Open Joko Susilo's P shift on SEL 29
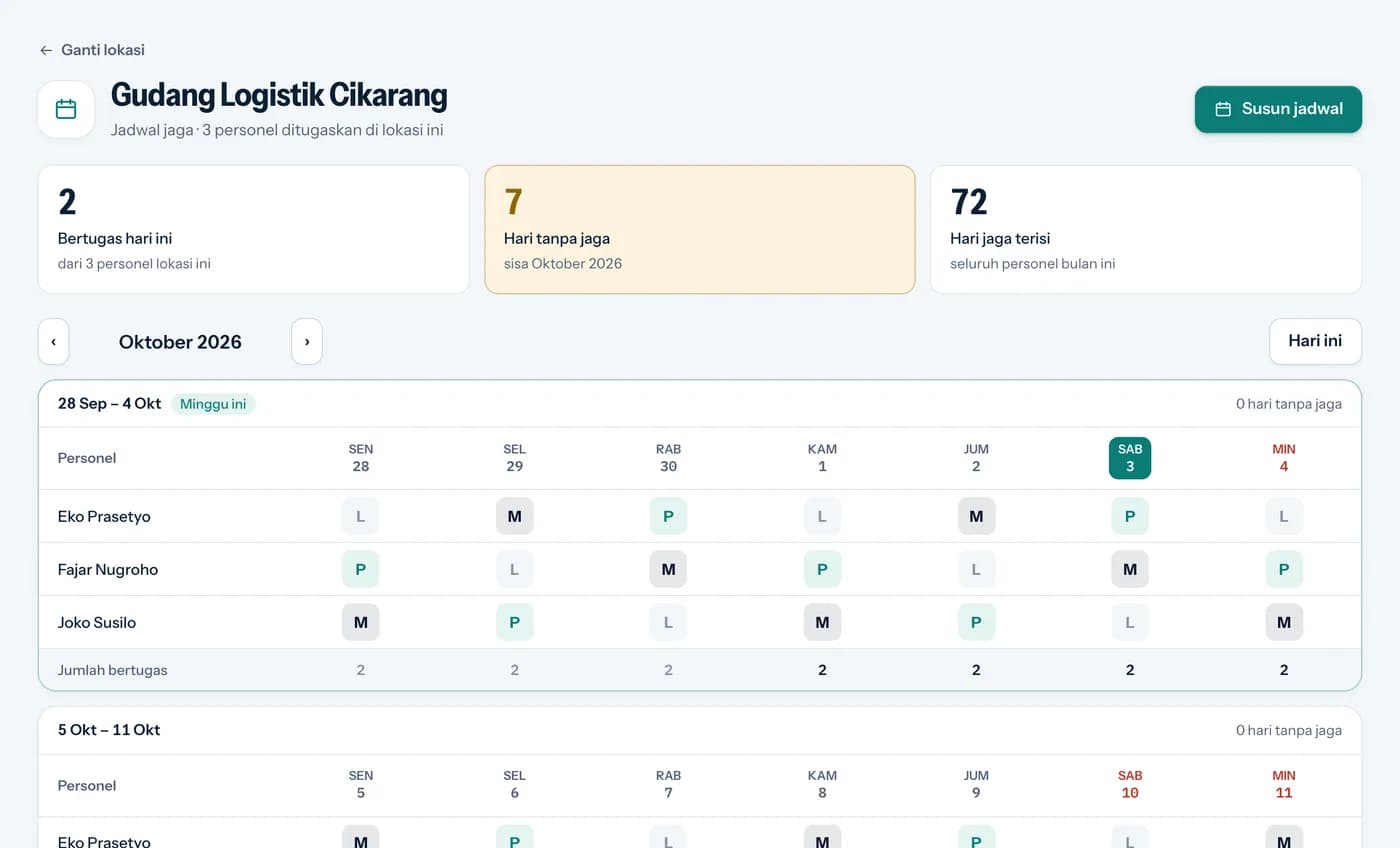This screenshot has width=1400, height=848. (515, 623)
